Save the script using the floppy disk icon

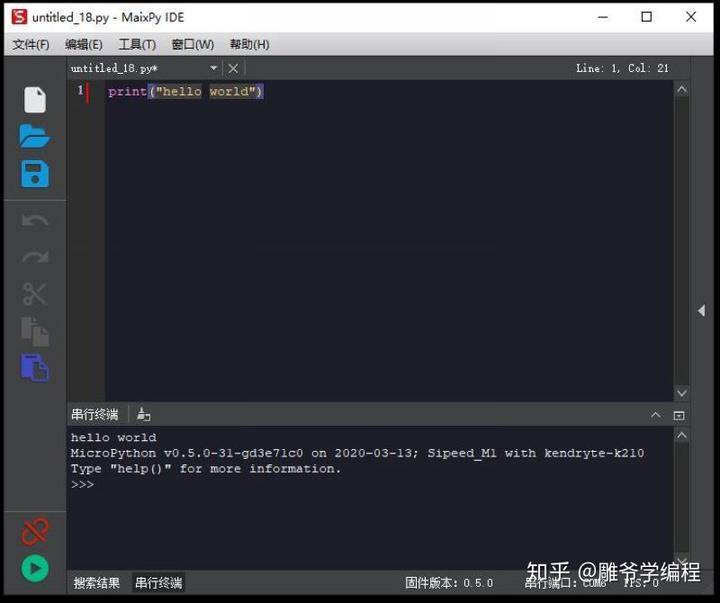[35, 174]
